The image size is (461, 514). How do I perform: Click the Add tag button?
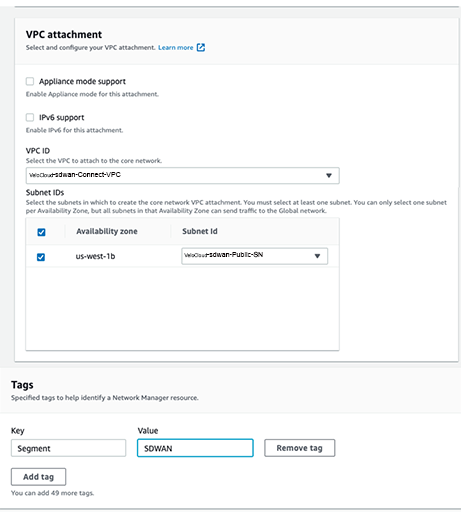pos(38,477)
